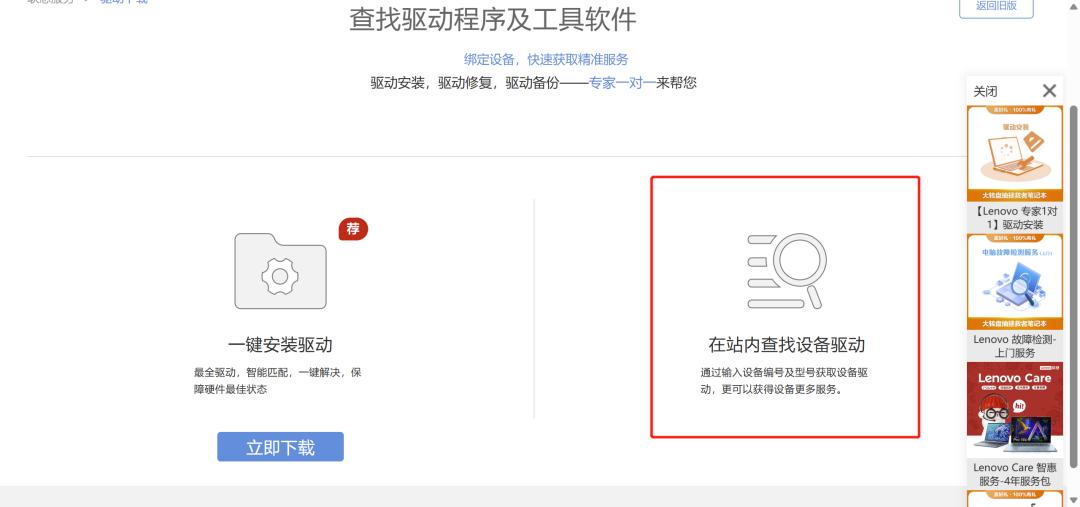Image resolution: width=1080 pixels, height=507 pixels.
Task: Click the scrollbar down arrow
Action: 1073,499
